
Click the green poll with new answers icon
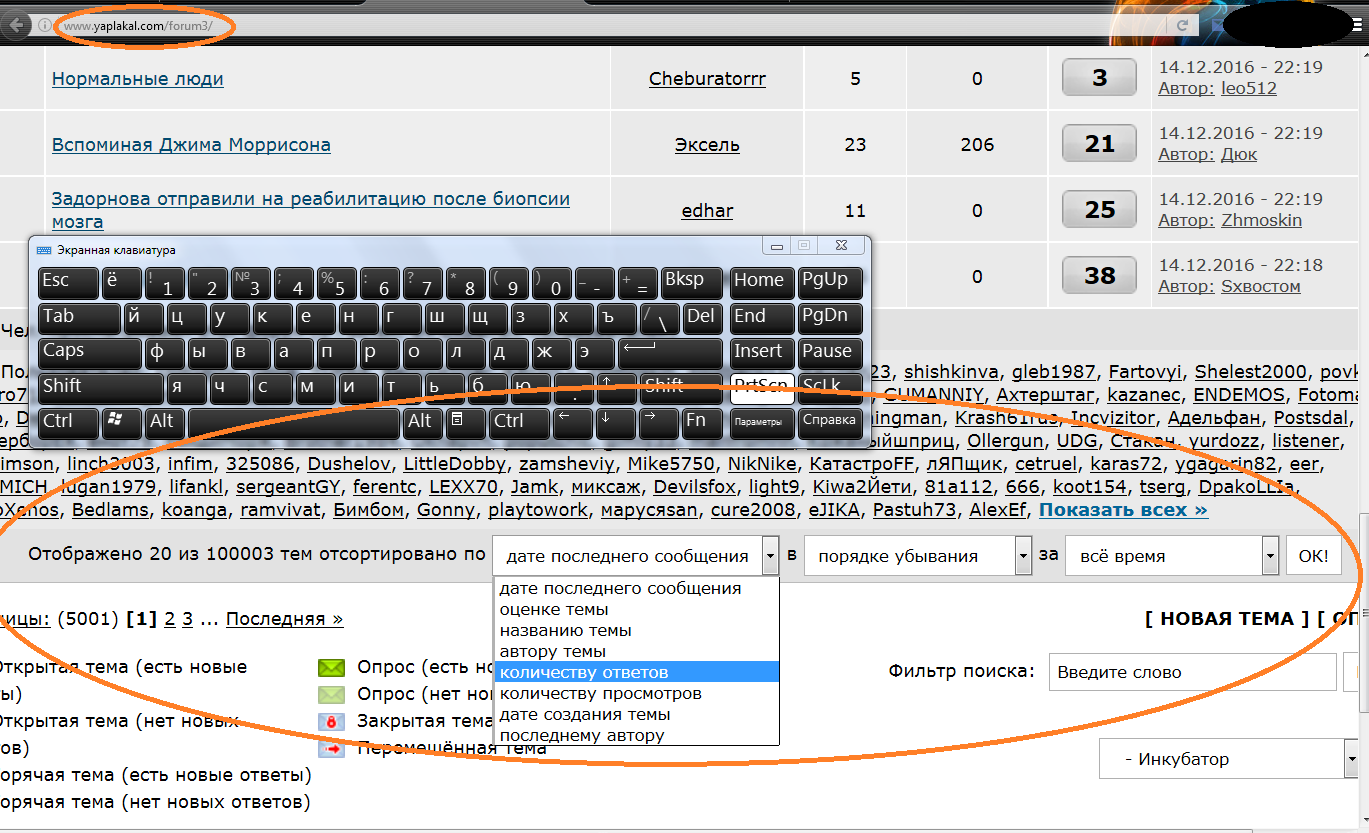(x=331, y=668)
